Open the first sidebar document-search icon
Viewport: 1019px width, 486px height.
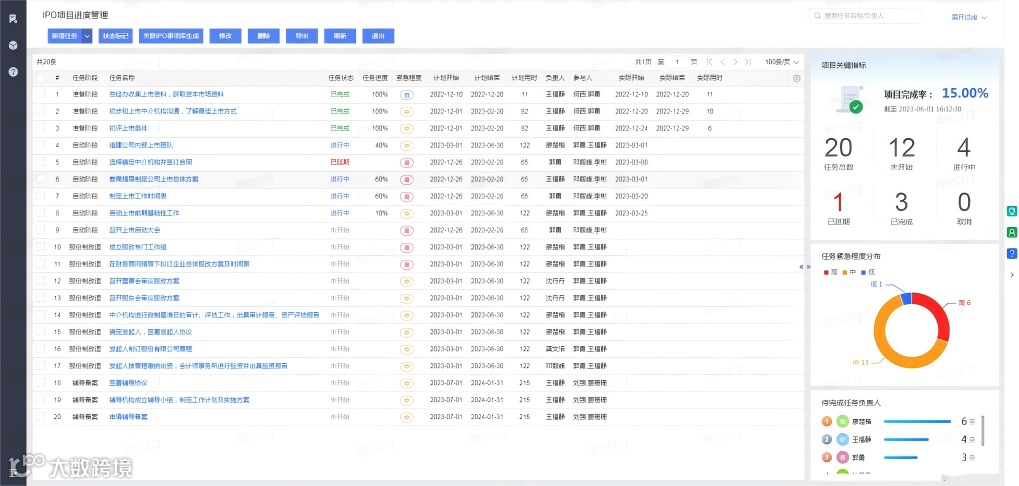[12, 19]
